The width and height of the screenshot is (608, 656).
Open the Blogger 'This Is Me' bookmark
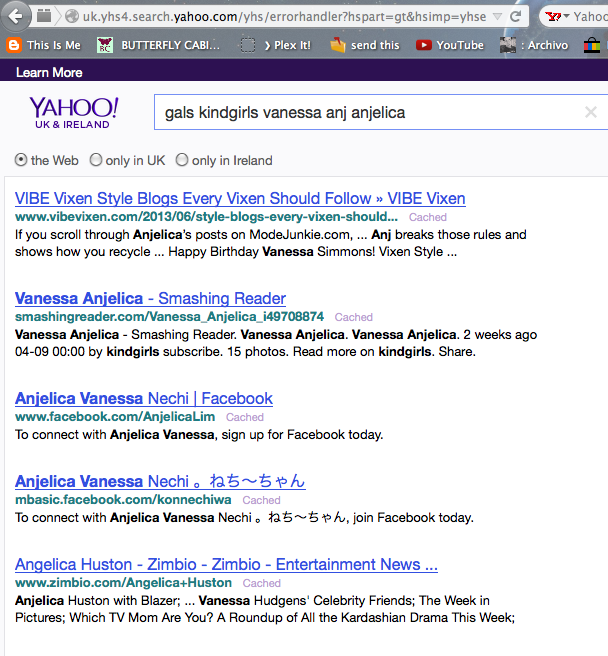pyautogui.click(x=43, y=45)
